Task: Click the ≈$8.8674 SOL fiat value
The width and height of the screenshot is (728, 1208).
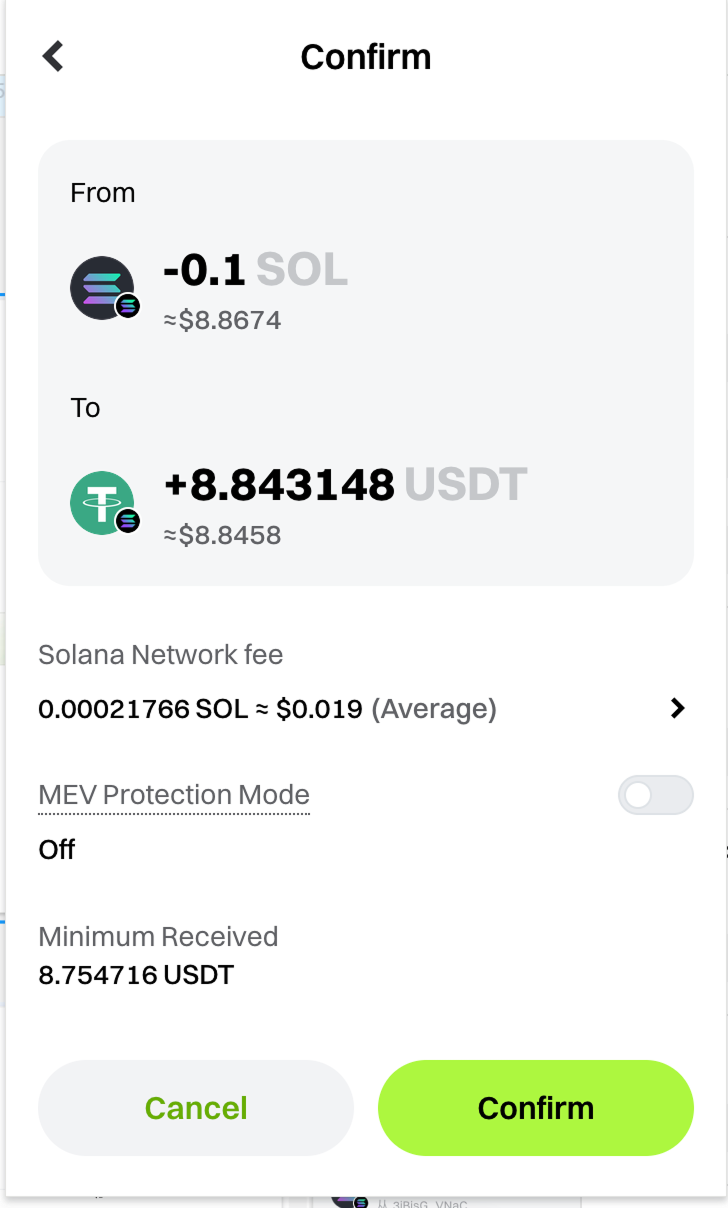Action: coord(222,321)
